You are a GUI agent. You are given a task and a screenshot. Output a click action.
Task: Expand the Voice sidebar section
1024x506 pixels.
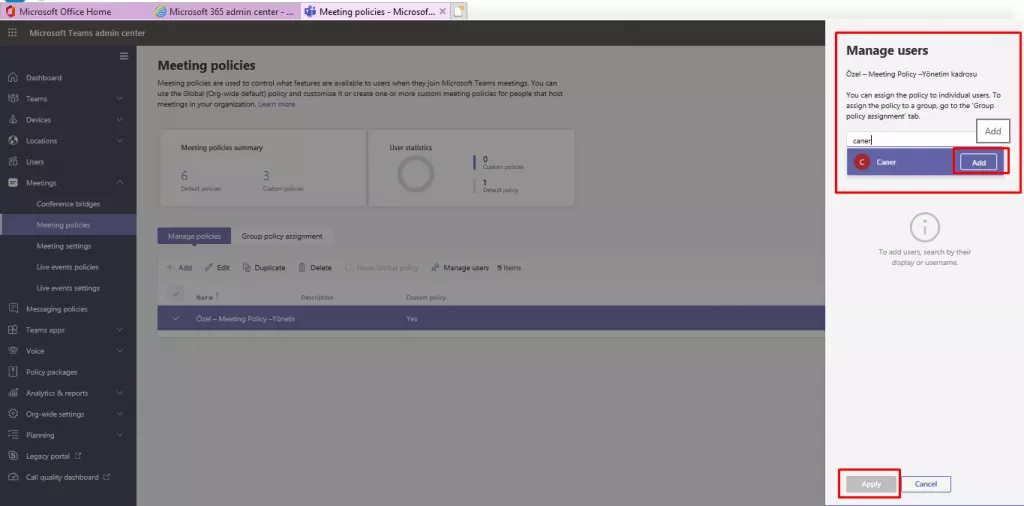pyautogui.click(x=119, y=351)
